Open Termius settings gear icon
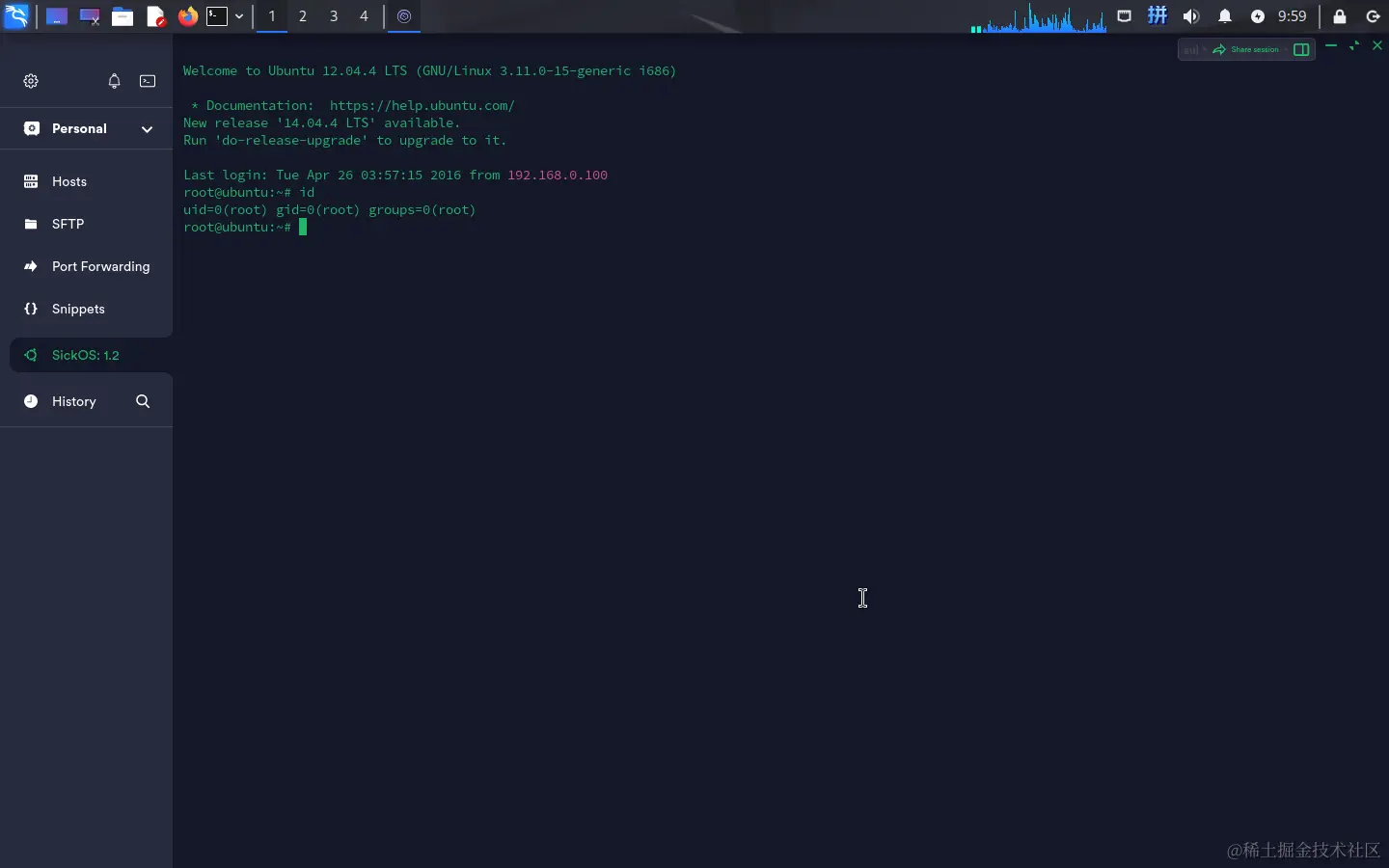The width and height of the screenshot is (1389, 868). pos(31,81)
